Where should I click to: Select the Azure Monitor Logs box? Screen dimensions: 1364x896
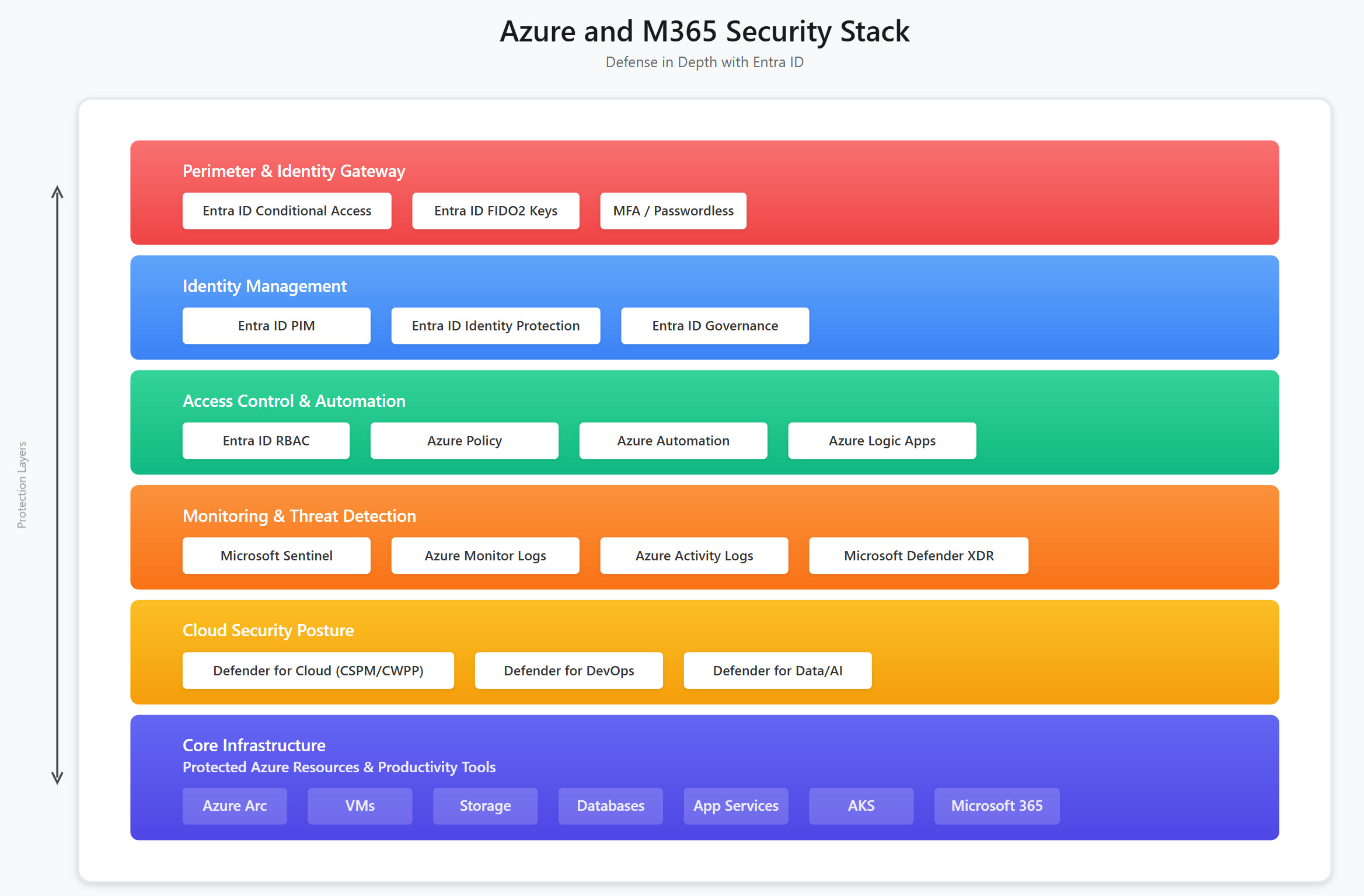click(485, 556)
